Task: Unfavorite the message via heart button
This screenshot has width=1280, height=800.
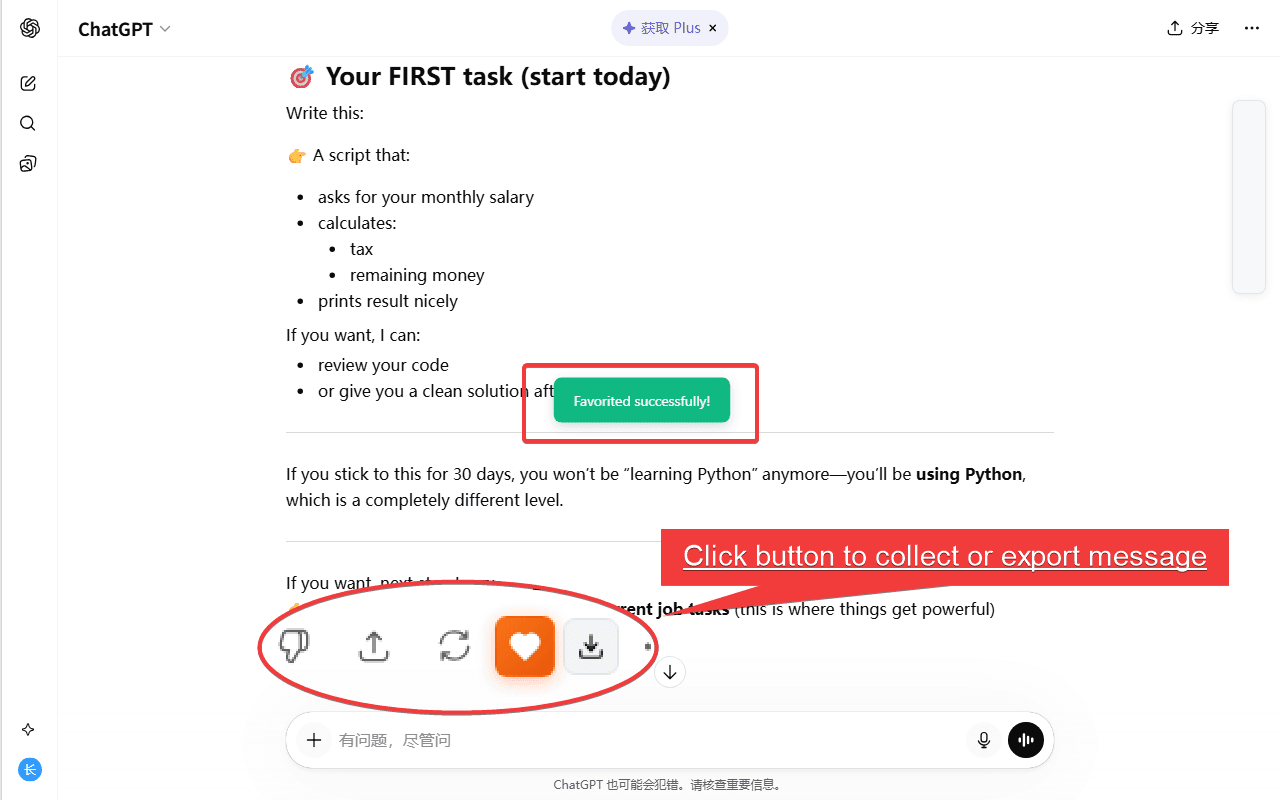Action: click(525, 646)
